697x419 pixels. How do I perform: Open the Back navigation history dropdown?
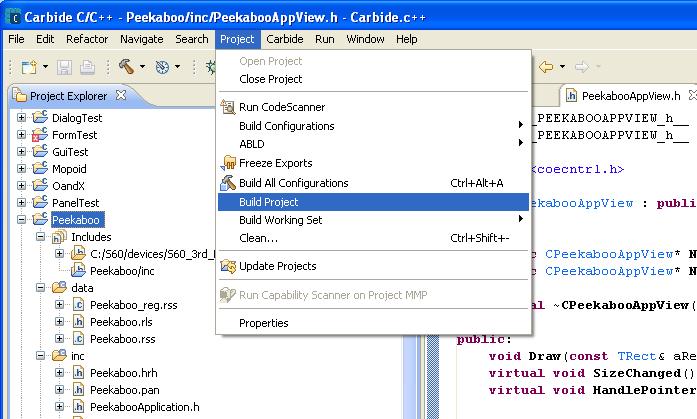562,67
